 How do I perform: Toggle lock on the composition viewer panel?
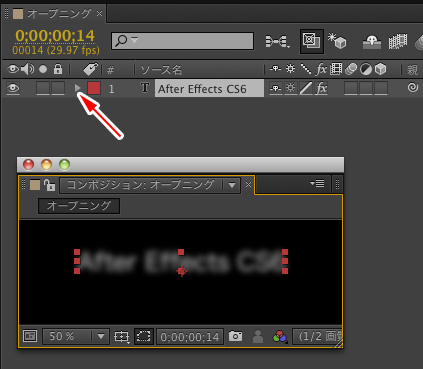pyautogui.click(x=49, y=185)
